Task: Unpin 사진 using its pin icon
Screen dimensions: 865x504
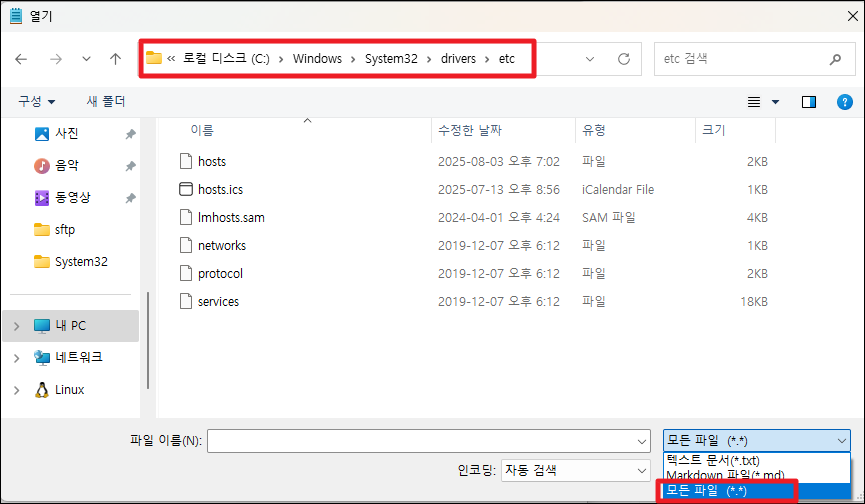Action: pyautogui.click(x=130, y=134)
